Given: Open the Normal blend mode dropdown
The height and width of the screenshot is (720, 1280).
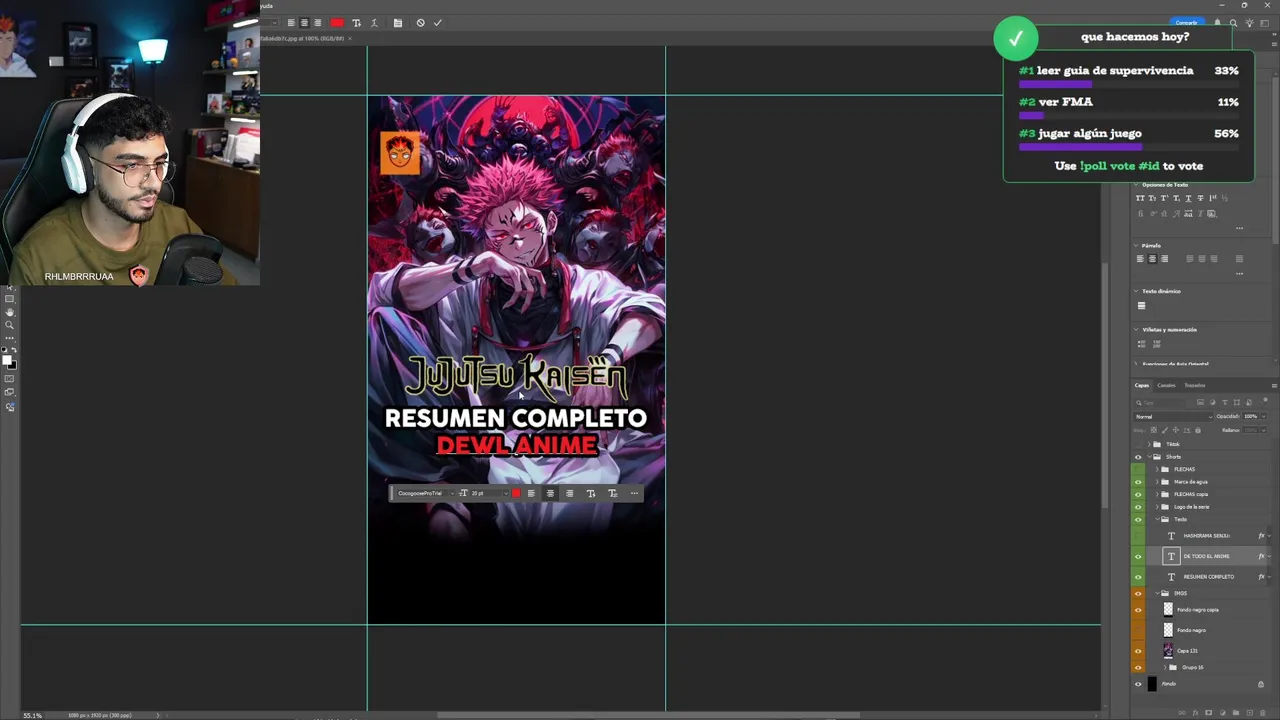Looking at the screenshot, I should point(1174,416).
